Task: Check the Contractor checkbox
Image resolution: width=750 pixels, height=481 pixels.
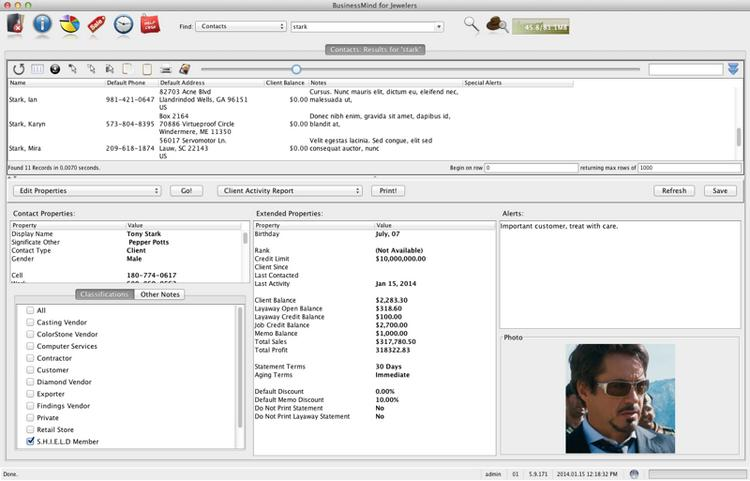Action: click(x=30, y=358)
